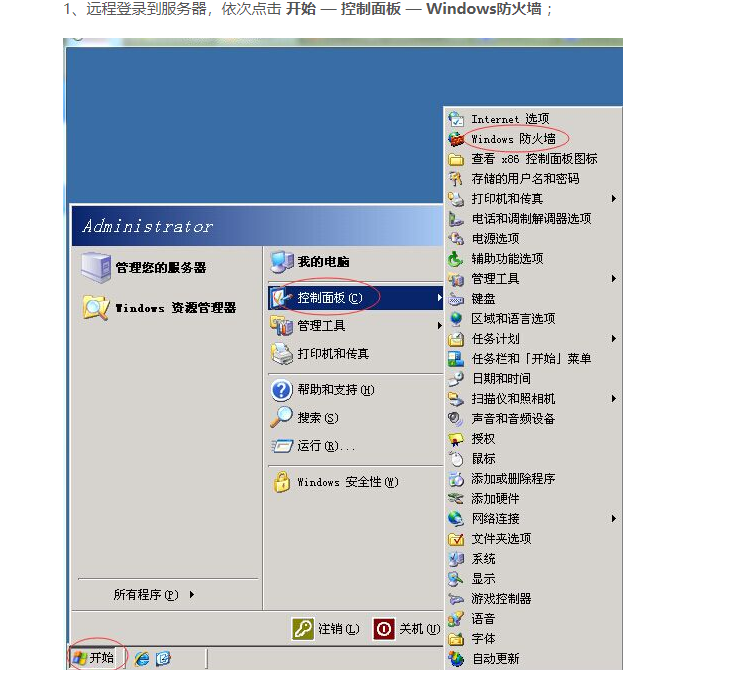The width and height of the screenshot is (741, 687).
Task: Click the 语音 speech icon
Action: (456, 619)
